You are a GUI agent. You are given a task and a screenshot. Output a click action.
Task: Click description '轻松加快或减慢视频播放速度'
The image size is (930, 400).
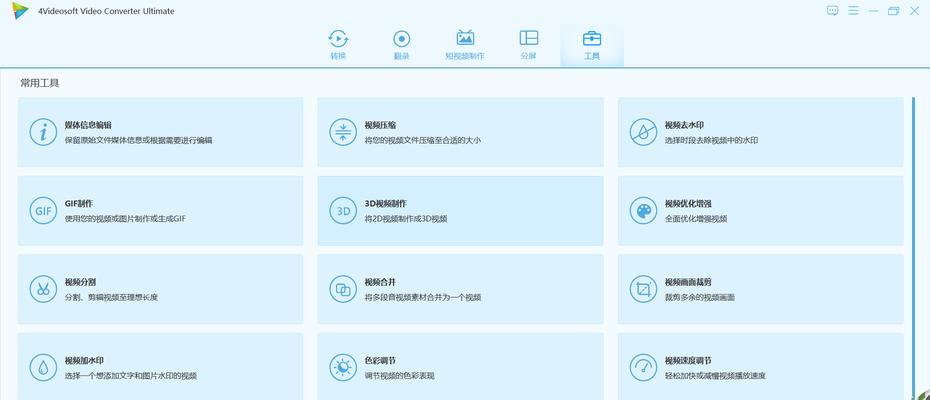pos(715,376)
